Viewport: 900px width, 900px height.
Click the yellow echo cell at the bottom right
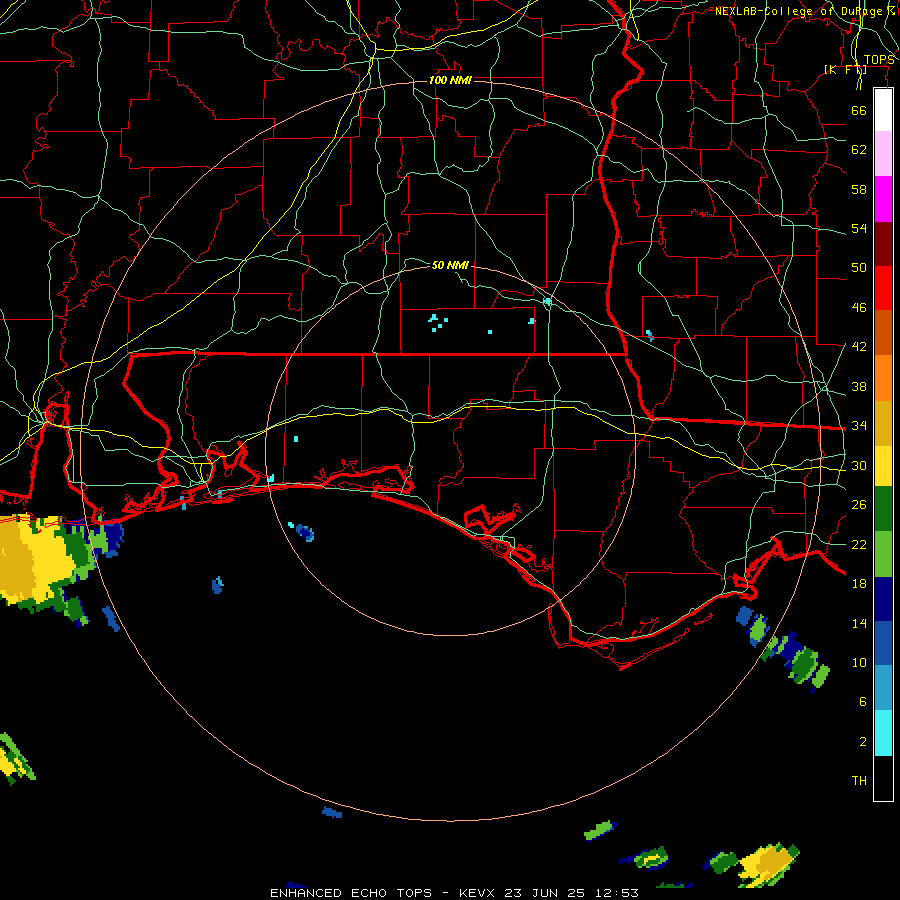coord(768,864)
